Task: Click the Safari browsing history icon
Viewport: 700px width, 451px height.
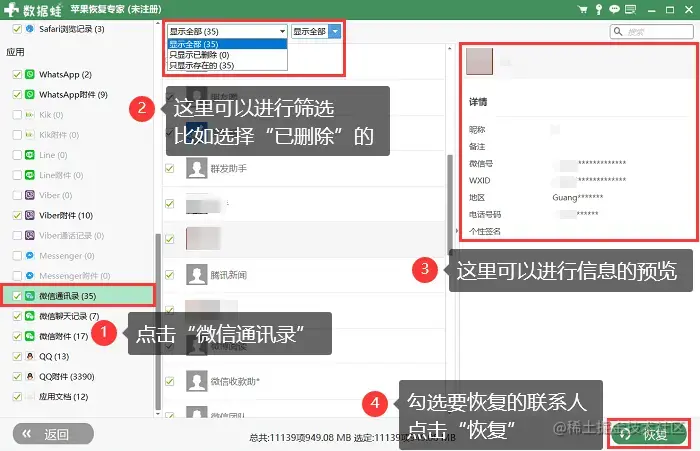Action: click(x=30, y=29)
